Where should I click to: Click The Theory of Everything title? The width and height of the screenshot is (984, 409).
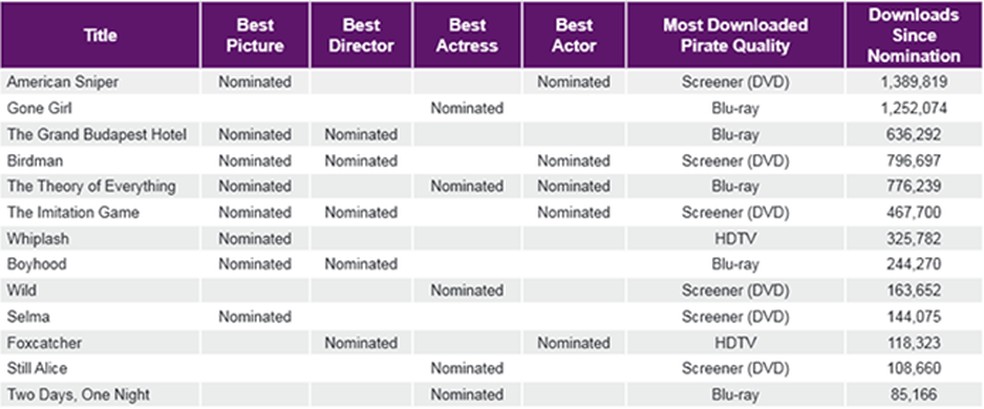pyautogui.click(x=91, y=186)
